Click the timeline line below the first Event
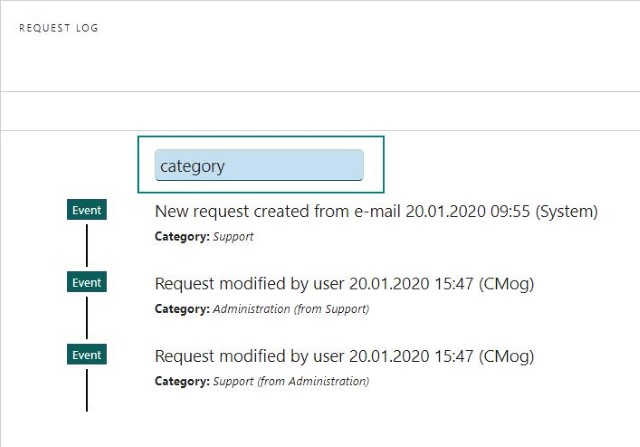 click(87, 245)
